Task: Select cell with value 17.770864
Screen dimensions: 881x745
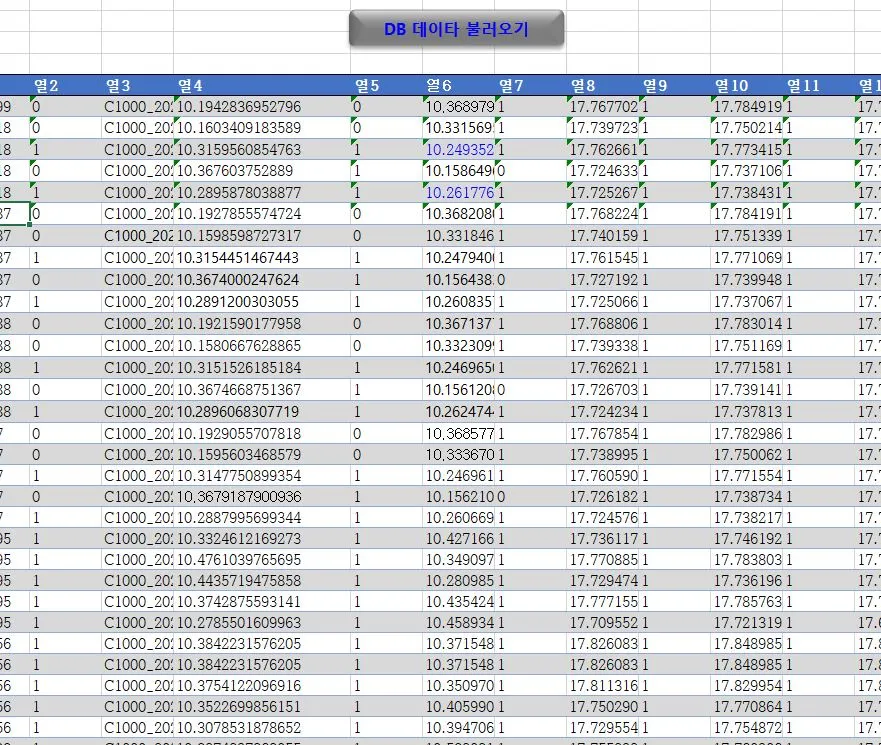Action: (x=746, y=707)
